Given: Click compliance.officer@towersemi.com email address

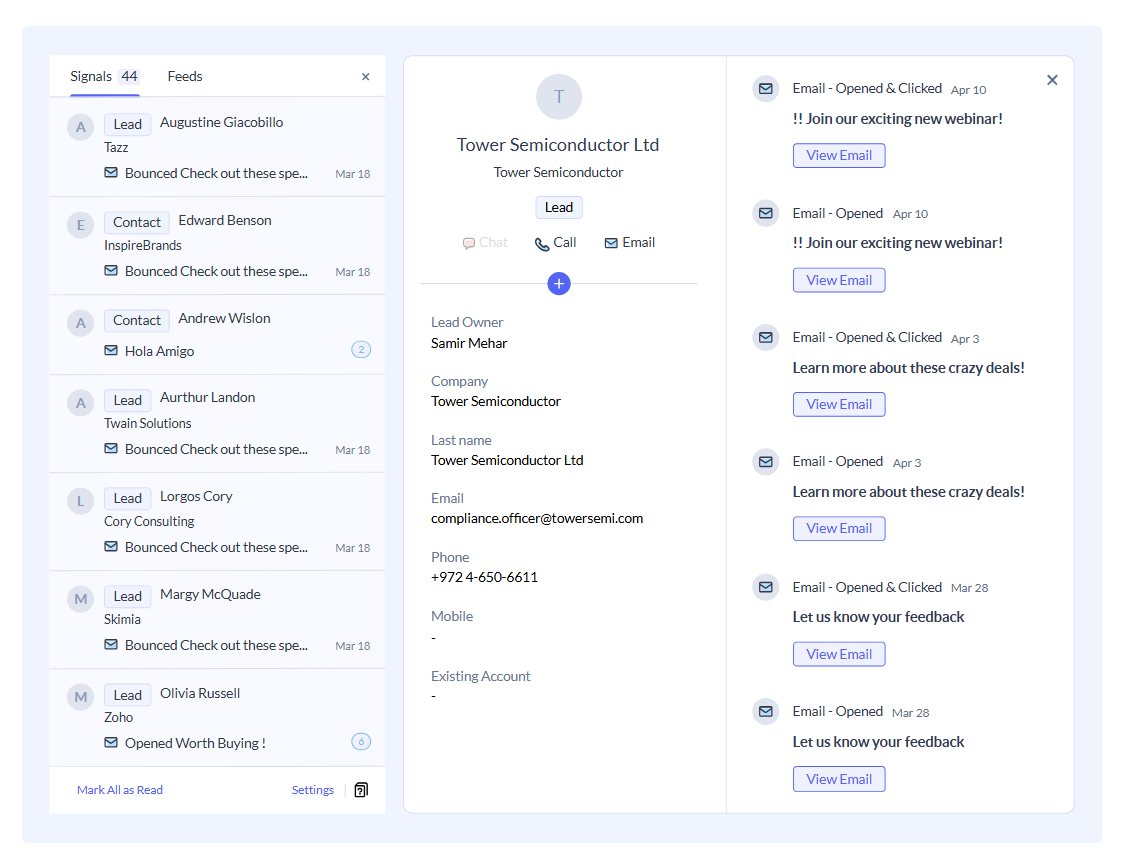Looking at the screenshot, I should pos(537,518).
